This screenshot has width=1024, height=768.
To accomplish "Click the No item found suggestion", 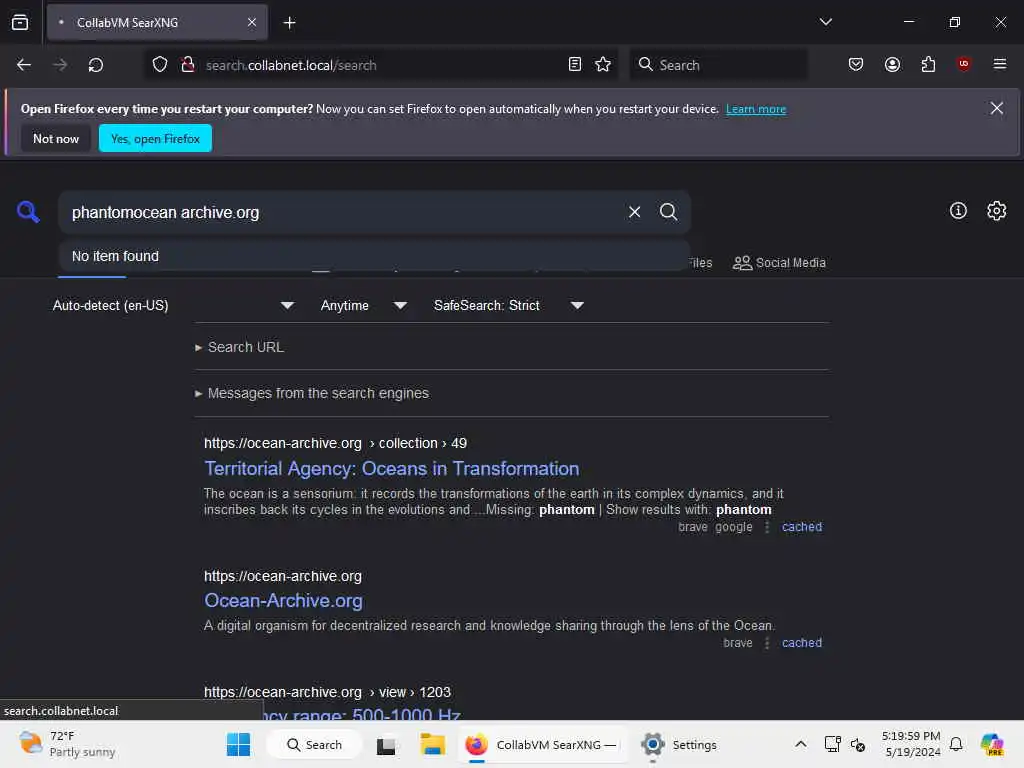I will point(374,256).
